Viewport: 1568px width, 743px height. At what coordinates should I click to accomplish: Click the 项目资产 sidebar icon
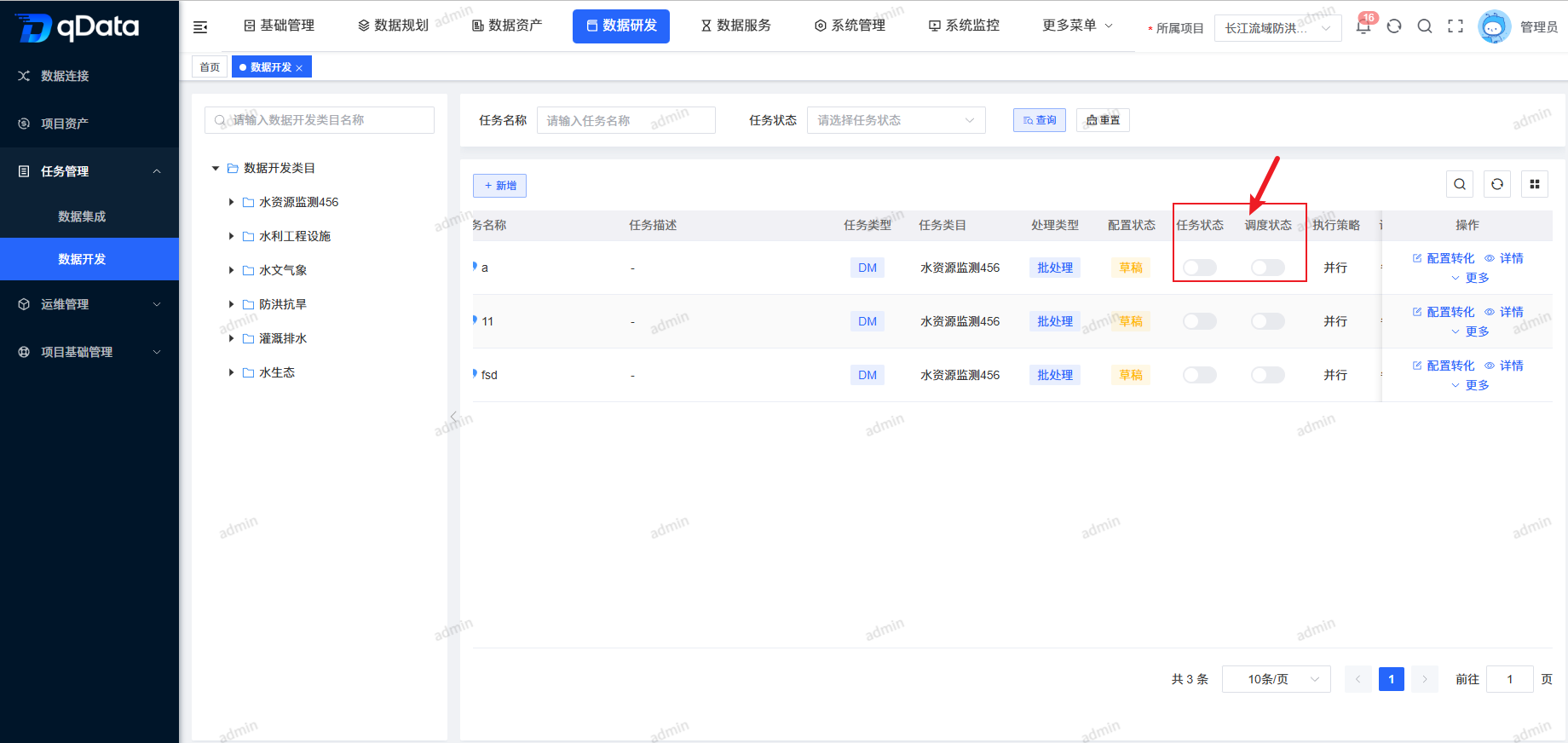(x=24, y=124)
